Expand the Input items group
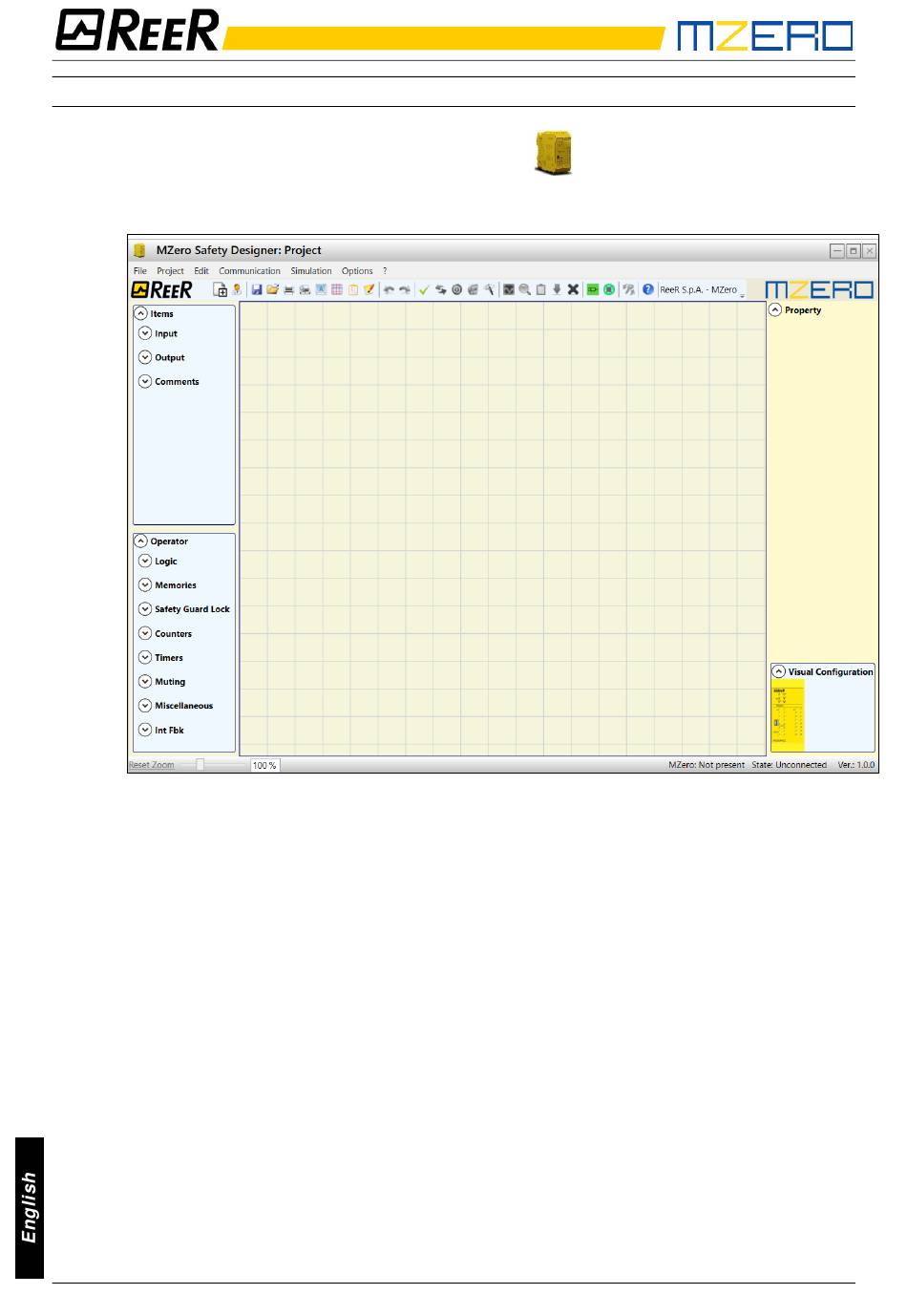 coord(145,333)
